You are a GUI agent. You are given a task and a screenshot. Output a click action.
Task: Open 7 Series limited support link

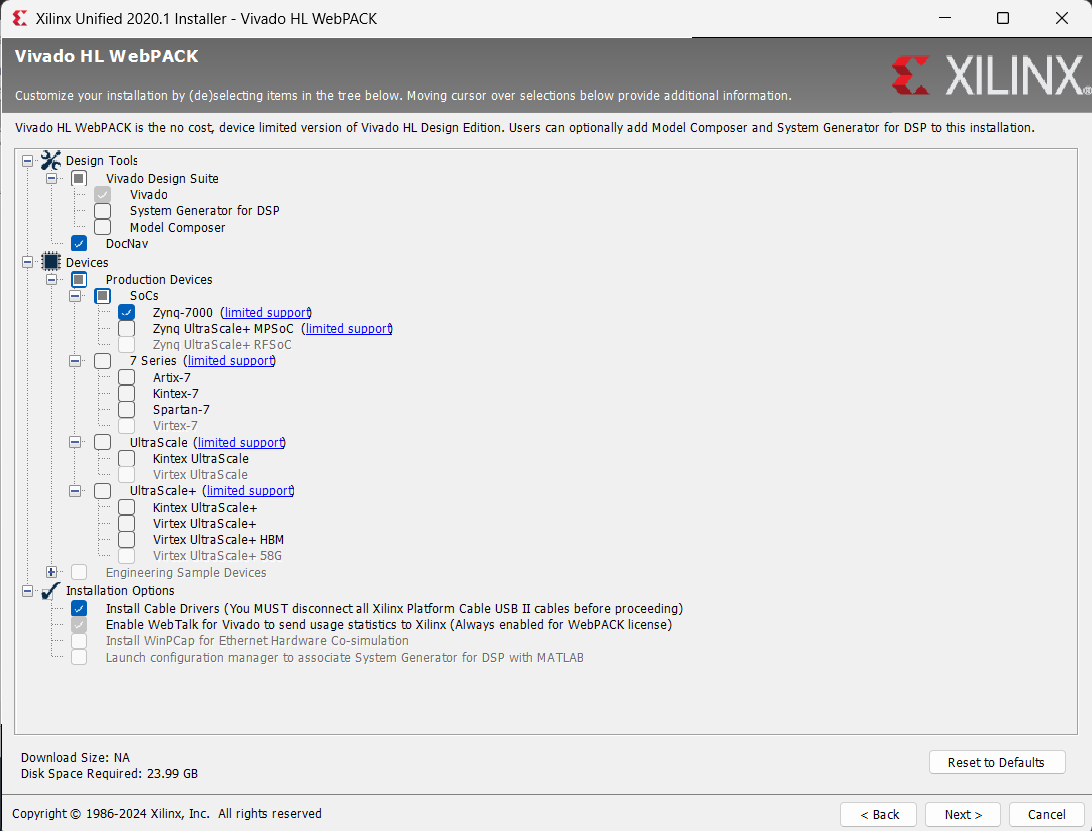(230, 361)
